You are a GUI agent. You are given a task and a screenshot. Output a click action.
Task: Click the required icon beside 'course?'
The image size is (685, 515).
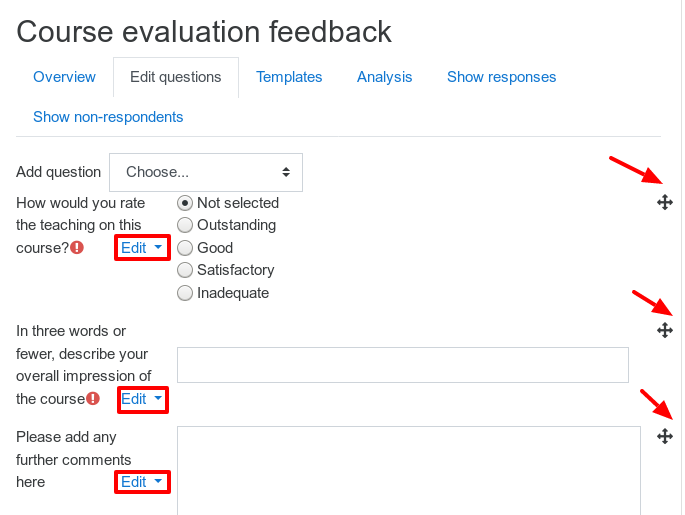click(x=77, y=248)
